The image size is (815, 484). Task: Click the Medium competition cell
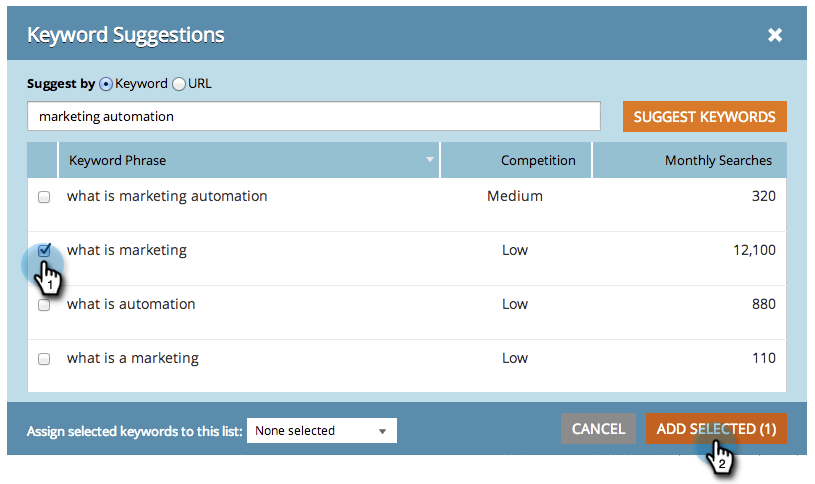pos(515,196)
